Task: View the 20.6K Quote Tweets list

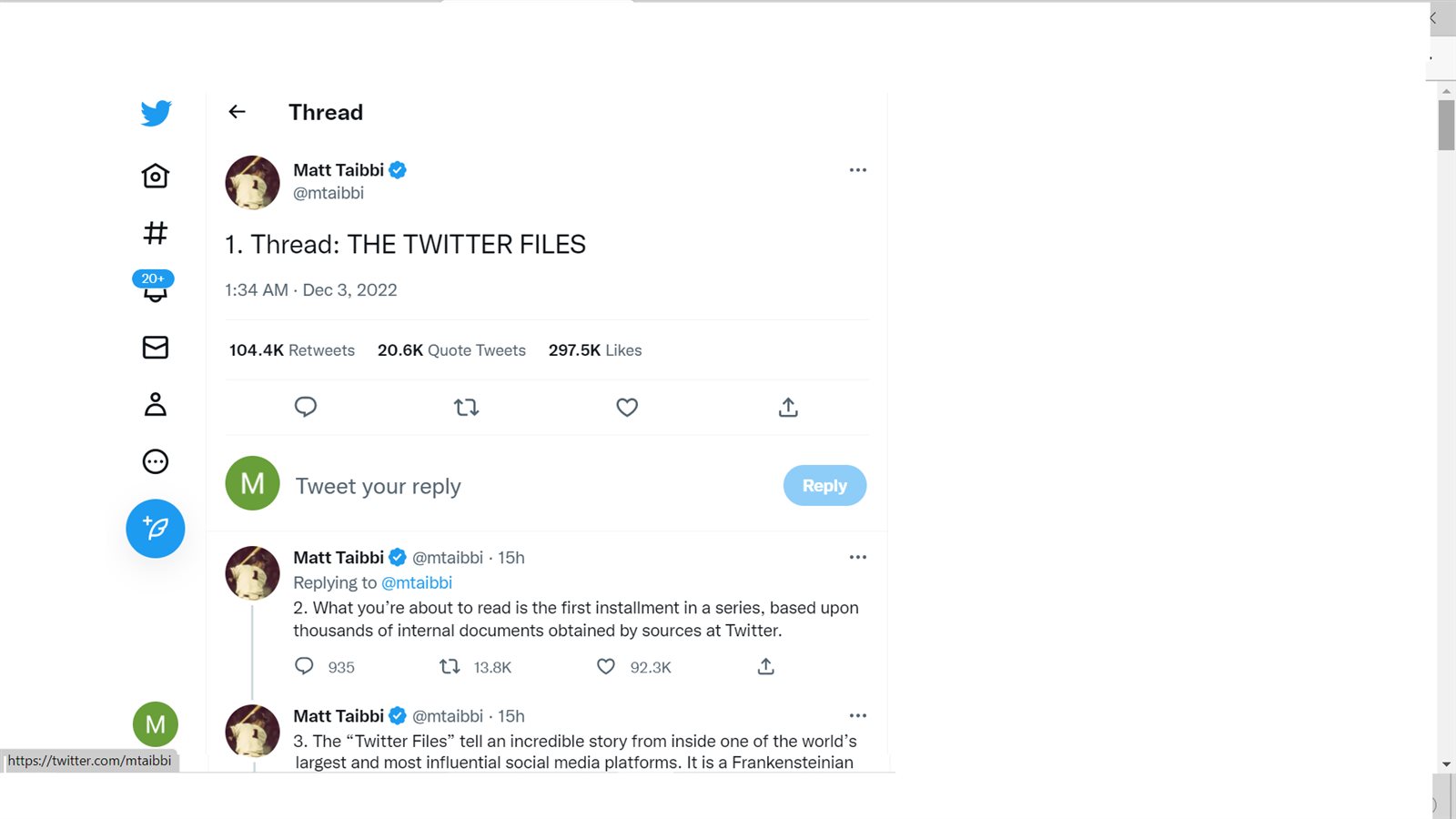Action: [451, 350]
